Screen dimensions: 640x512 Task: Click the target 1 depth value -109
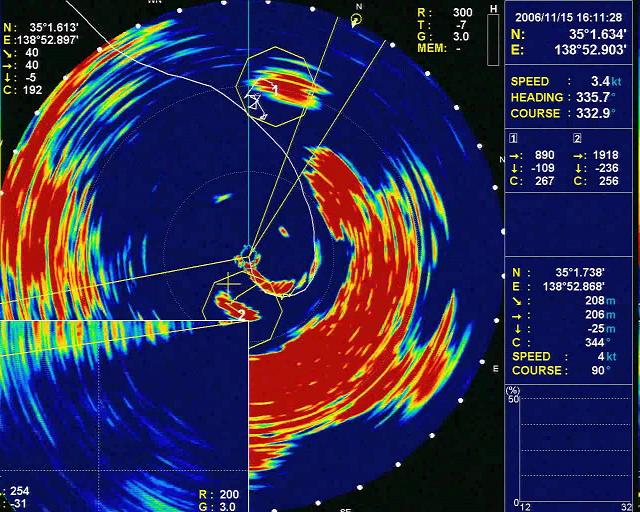coord(543,168)
